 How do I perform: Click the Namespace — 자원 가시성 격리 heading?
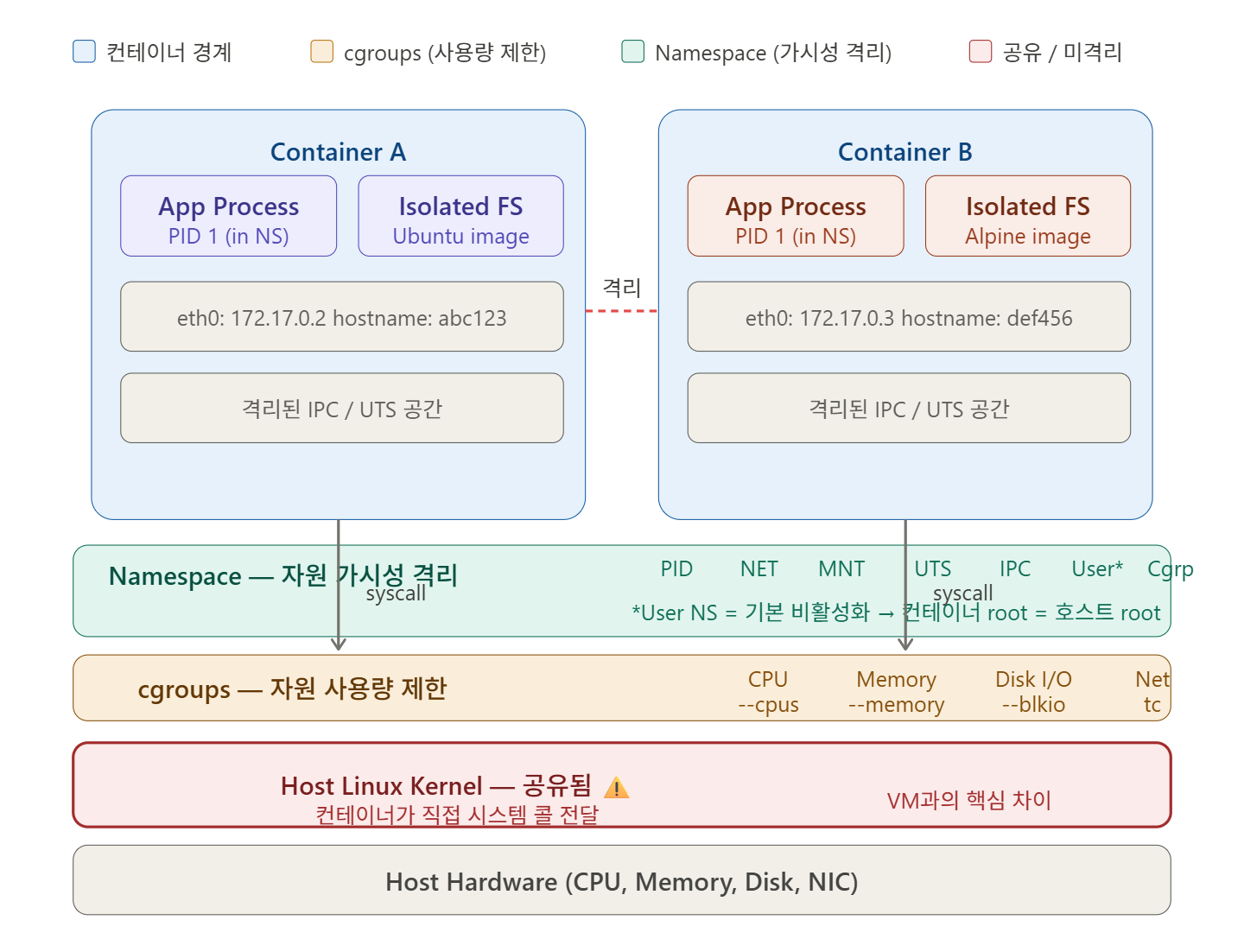[282, 575]
